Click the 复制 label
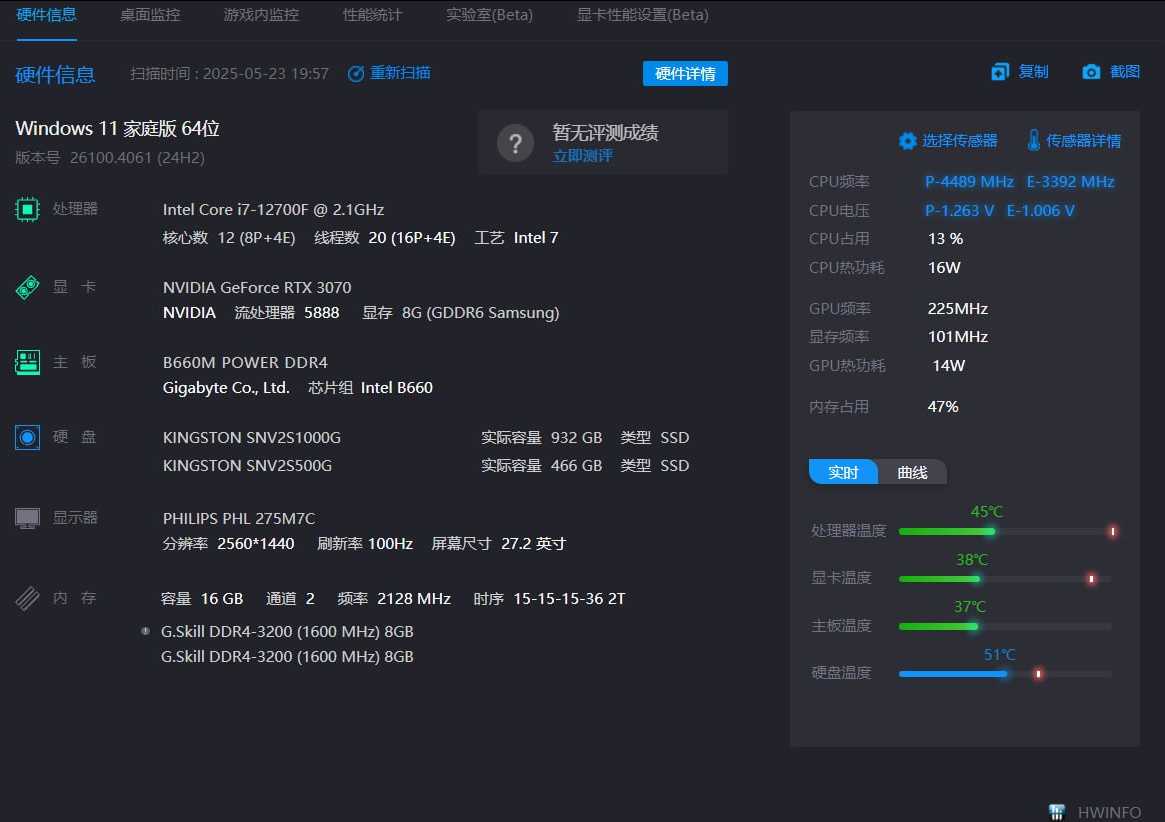The height and width of the screenshot is (822, 1165). pyautogui.click(x=1033, y=71)
